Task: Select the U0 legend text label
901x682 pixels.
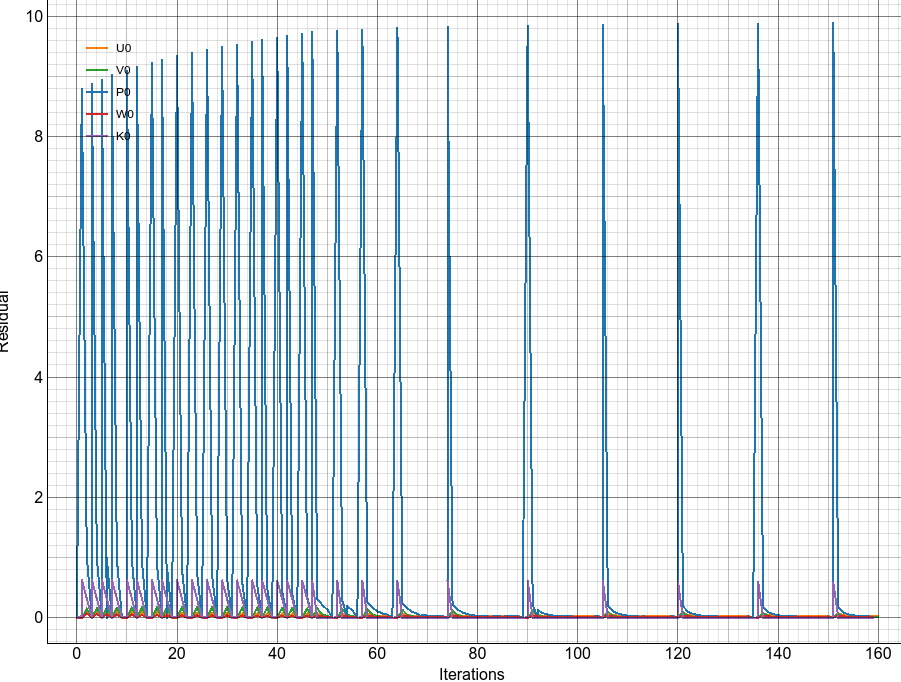Action: coord(124,48)
